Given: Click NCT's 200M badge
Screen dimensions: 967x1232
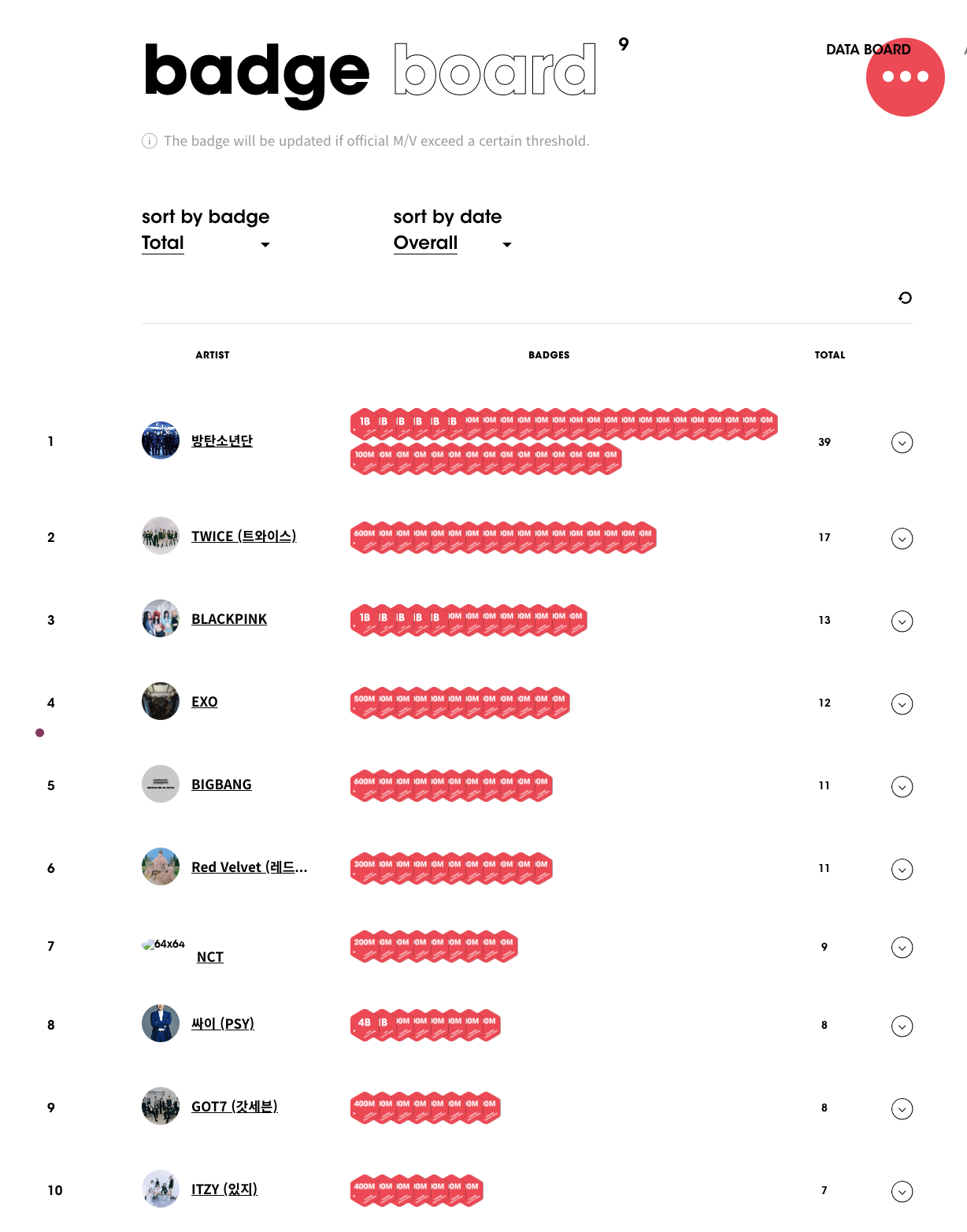Looking at the screenshot, I should pos(364,946).
